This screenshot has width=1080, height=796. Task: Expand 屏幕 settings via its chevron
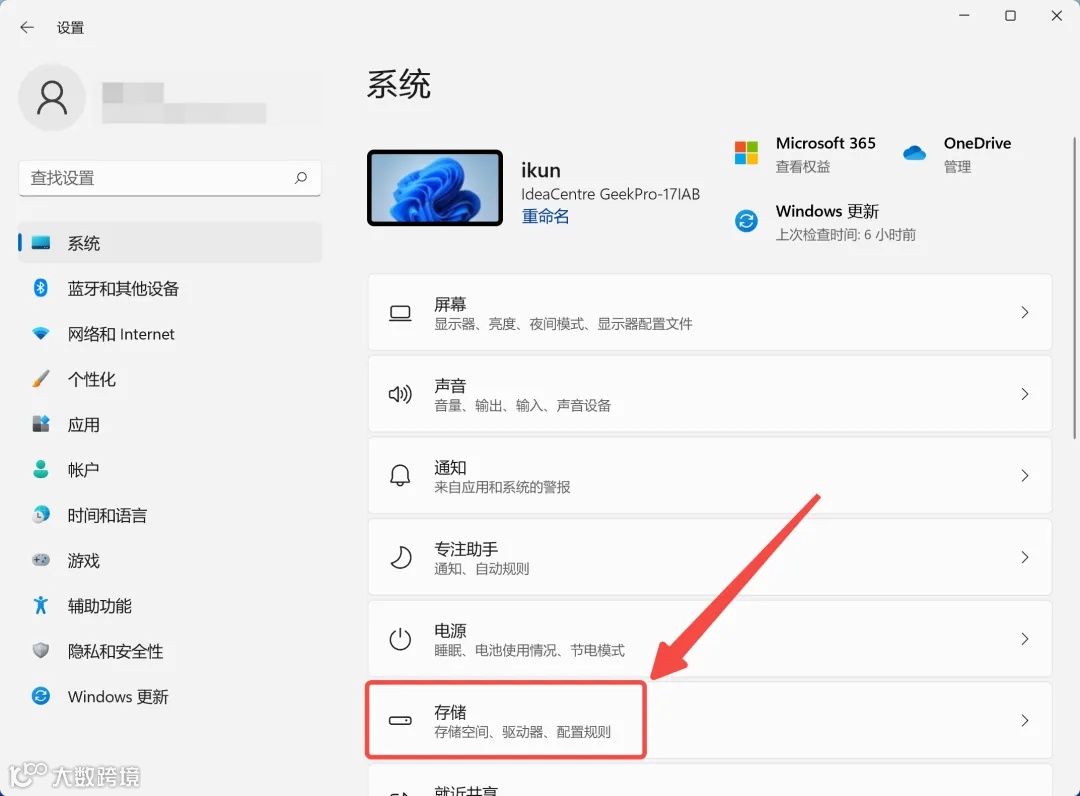click(x=1025, y=313)
